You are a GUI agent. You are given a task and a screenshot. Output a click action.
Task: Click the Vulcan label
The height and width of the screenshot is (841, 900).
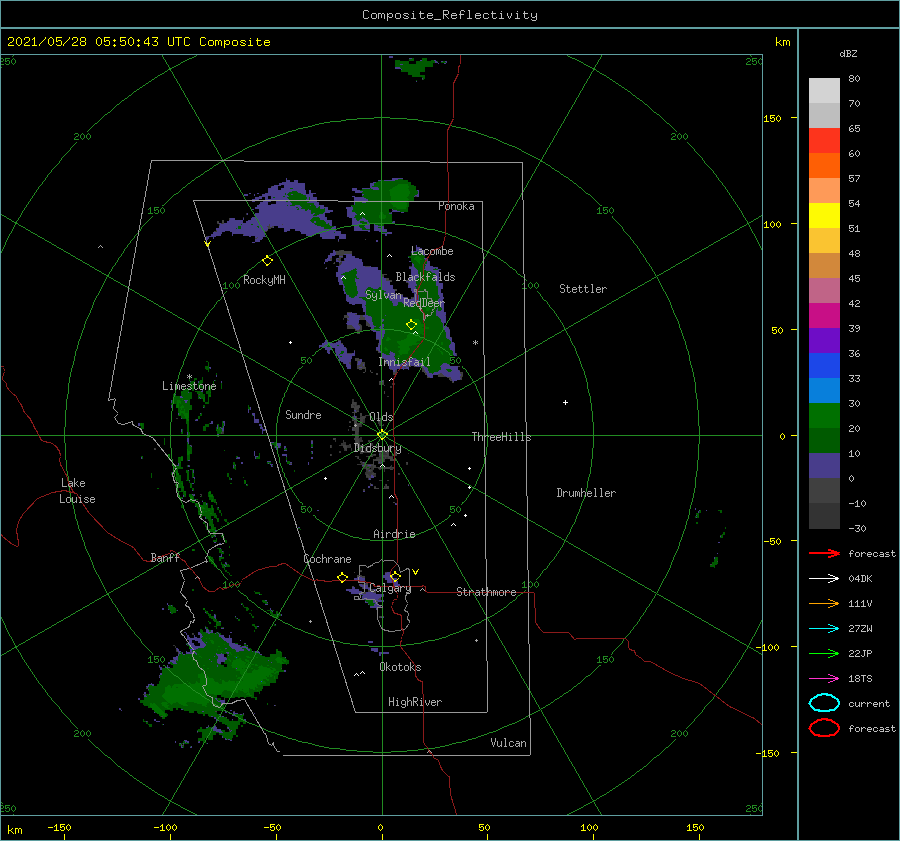(508, 743)
